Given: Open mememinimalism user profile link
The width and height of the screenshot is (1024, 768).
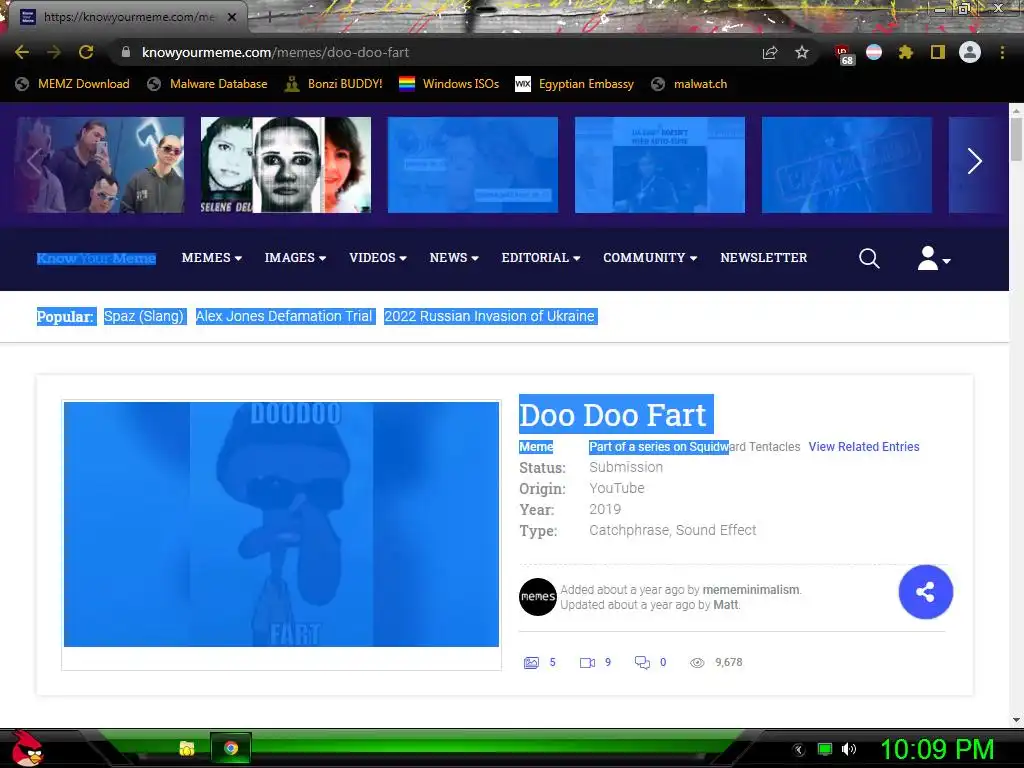Looking at the screenshot, I should tap(751, 590).
